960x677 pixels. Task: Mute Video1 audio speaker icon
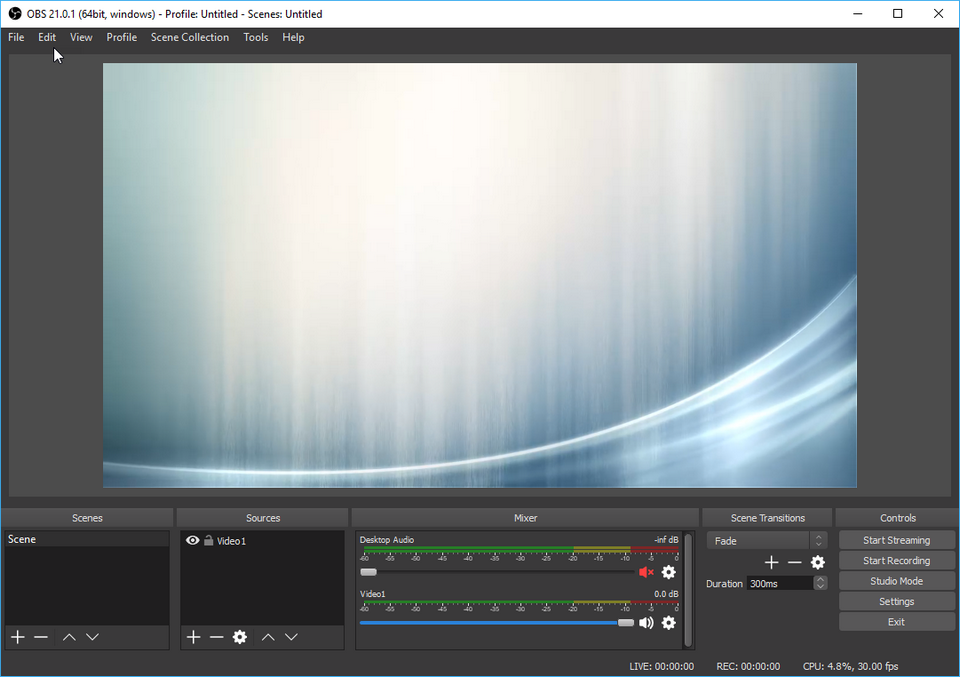[x=646, y=623]
